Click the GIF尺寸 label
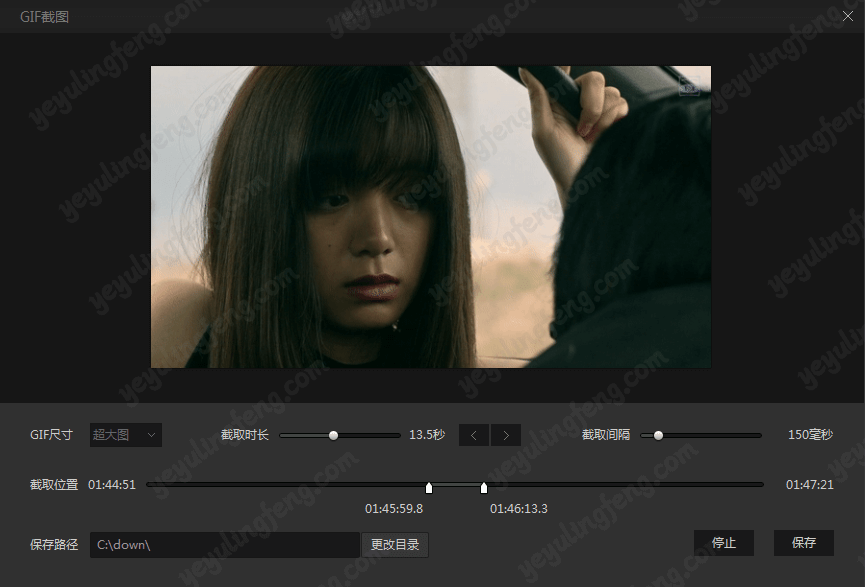This screenshot has height=587, width=865. (x=51, y=435)
